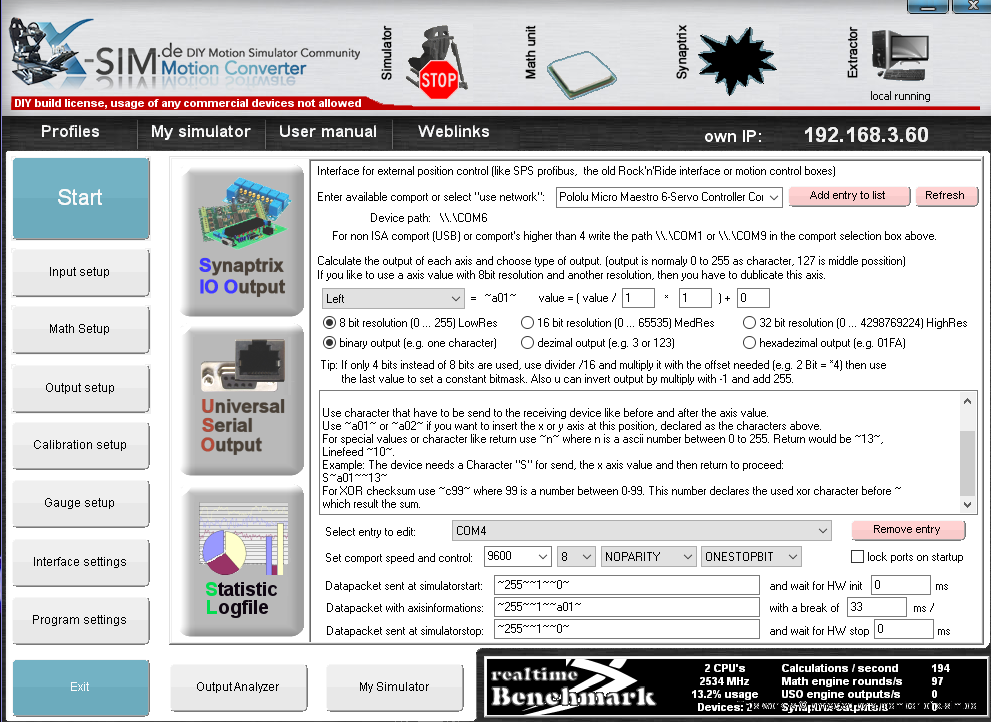The width and height of the screenshot is (991, 722).
Task: Open the Profiles menu
Action: tap(70, 132)
